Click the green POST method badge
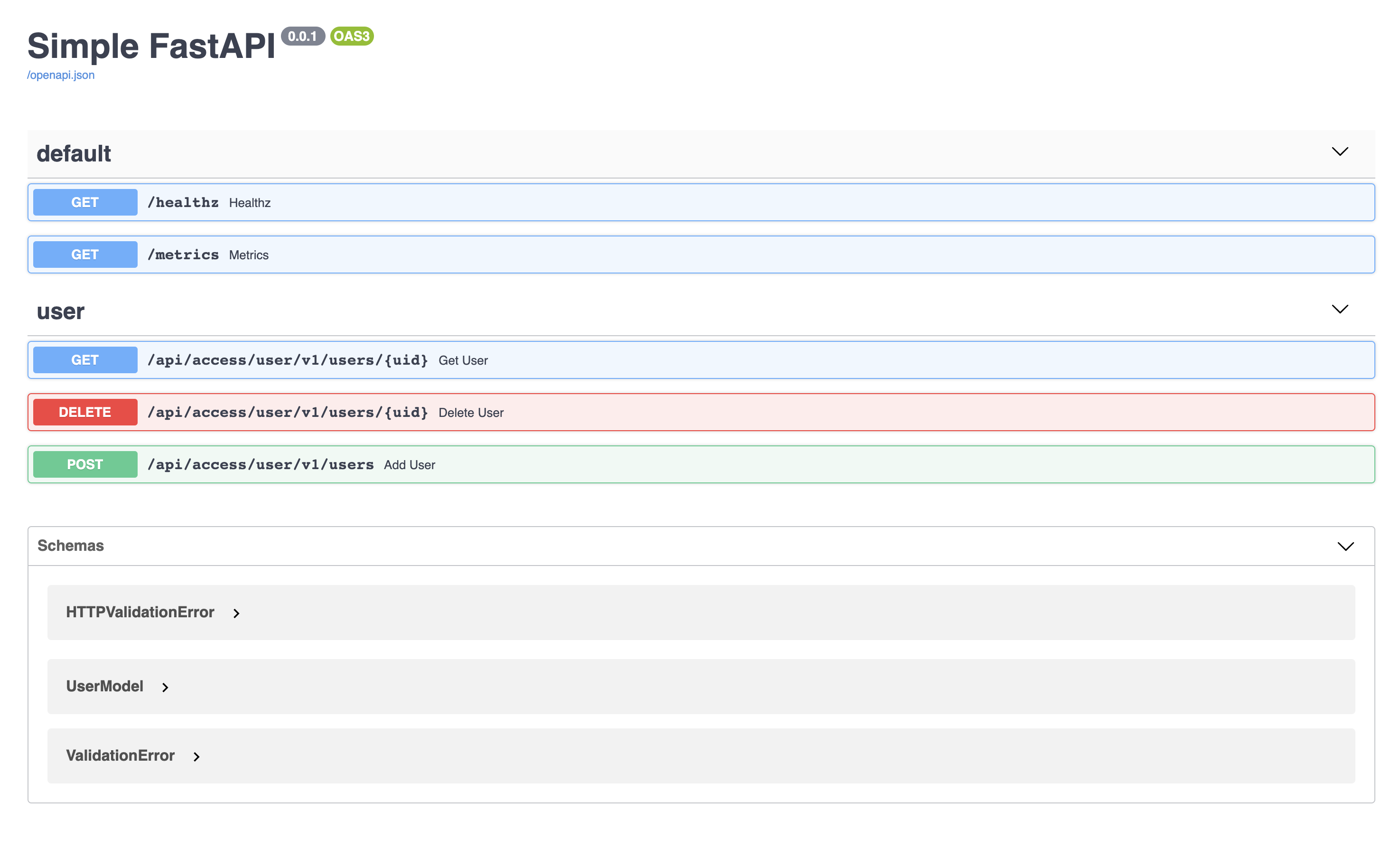Screen dimensions: 1400x849 (x=85, y=464)
